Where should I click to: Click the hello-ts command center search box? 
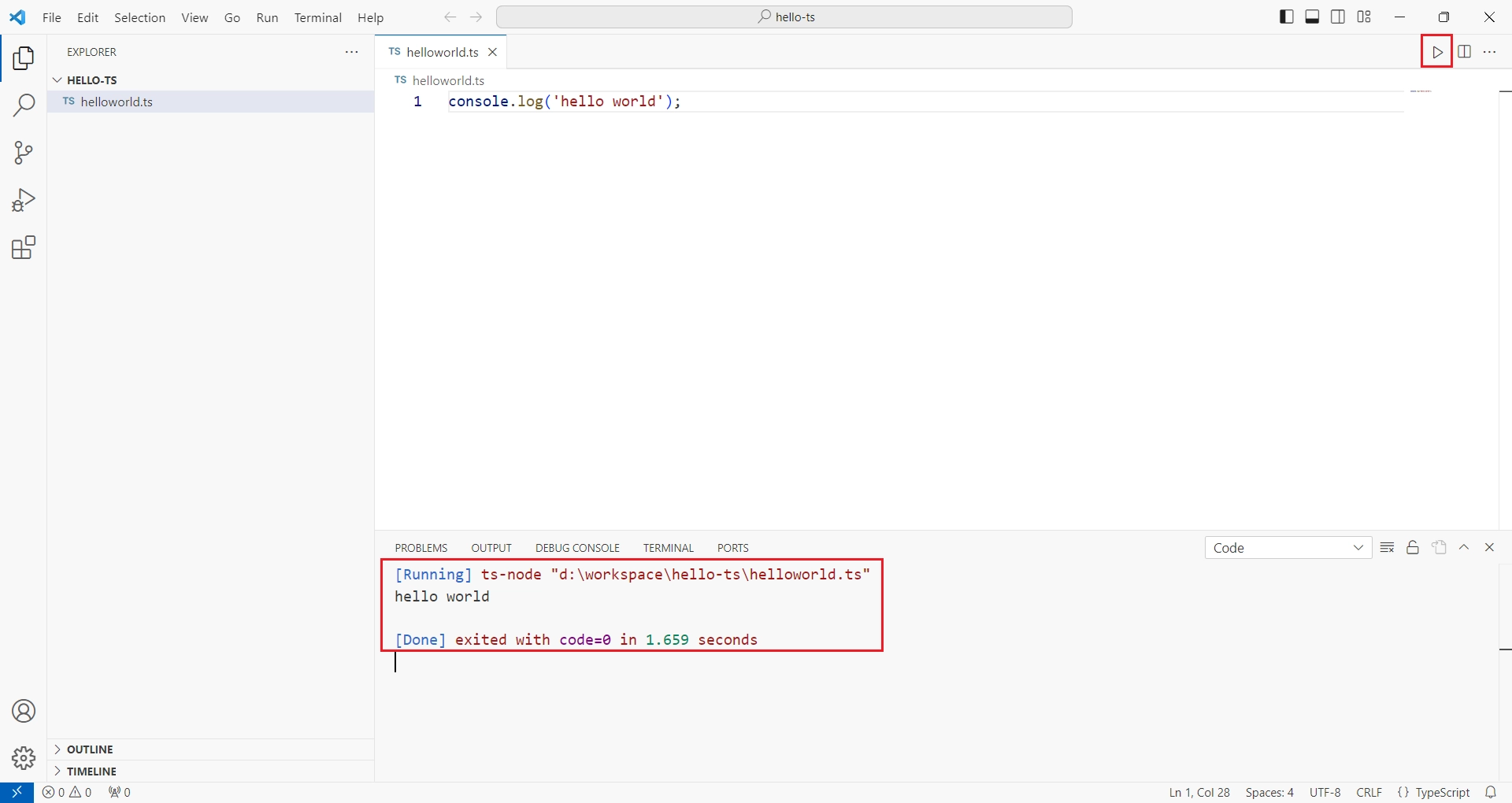pos(784,17)
